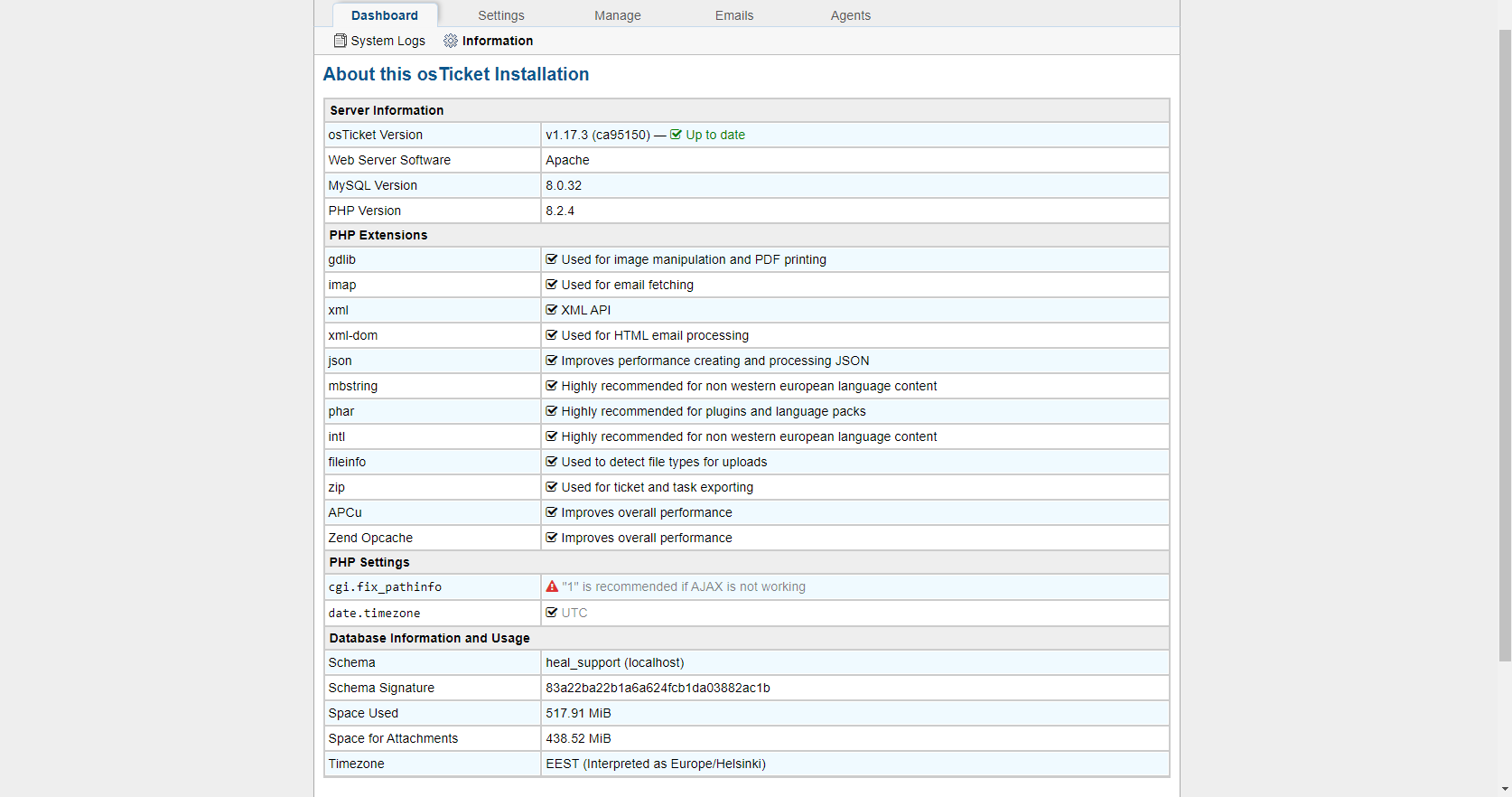Click the red warning icon for cgi.fix_pathinfo
Image resolution: width=1512 pixels, height=797 pixels.
(x=552, y=586)
